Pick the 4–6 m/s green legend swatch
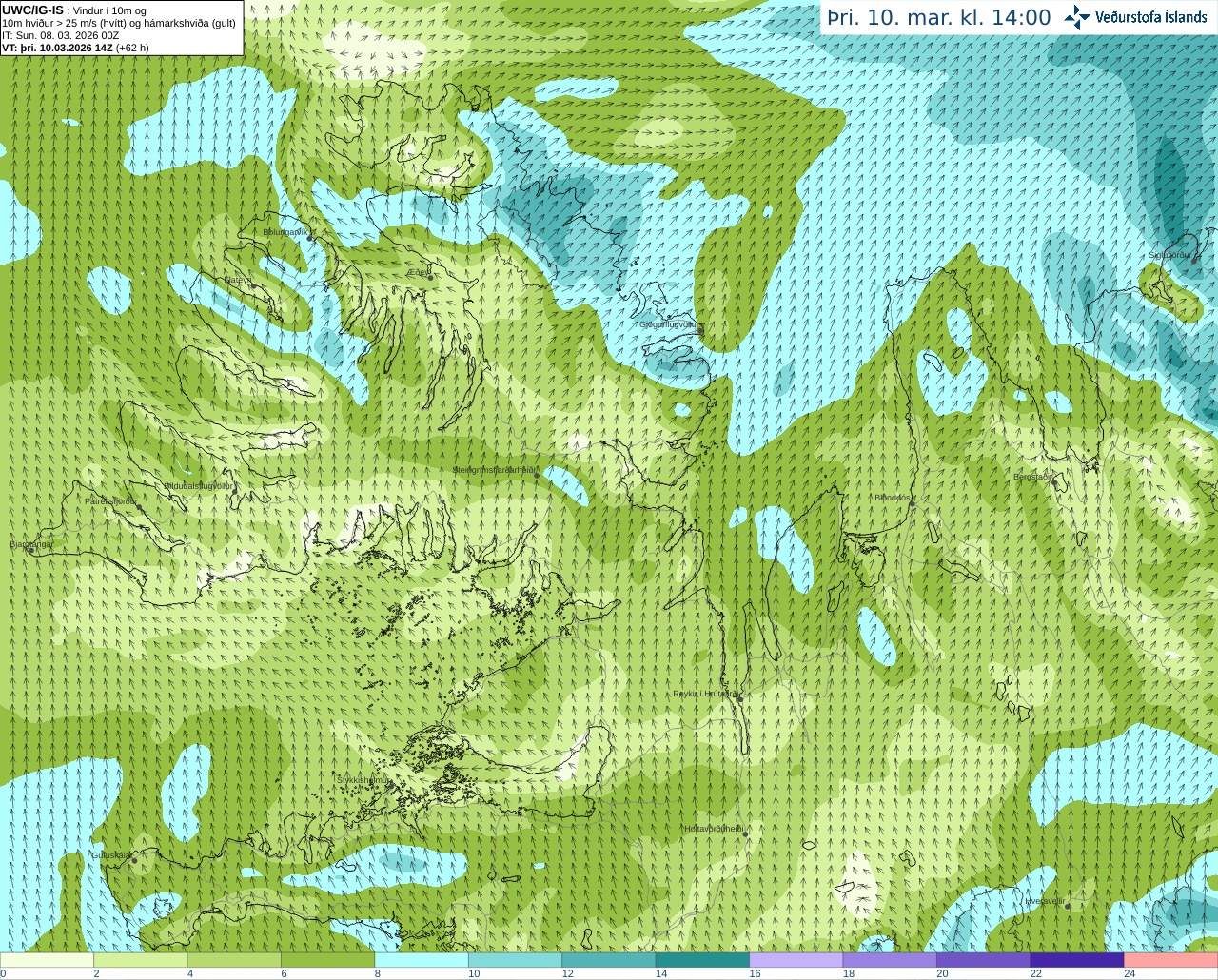This screenshot has width=1218, height=980. coord(234,960)
